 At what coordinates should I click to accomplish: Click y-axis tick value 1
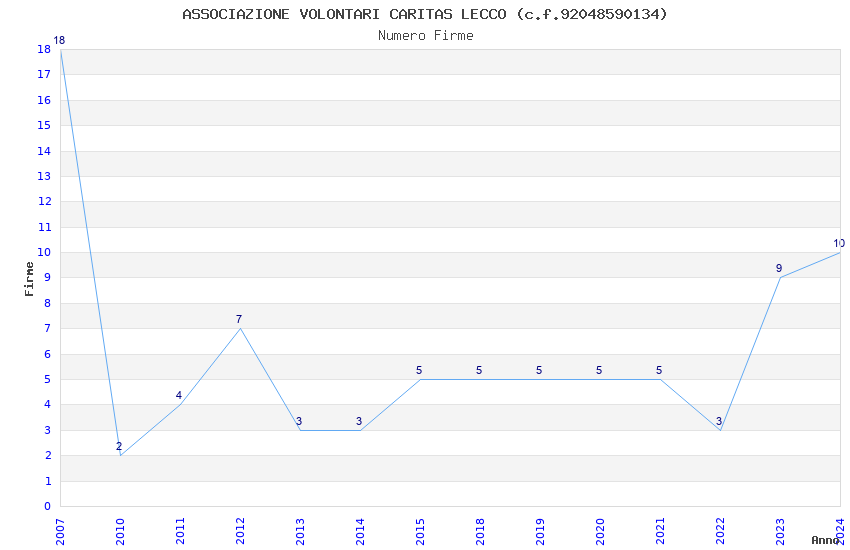(48, 481)
